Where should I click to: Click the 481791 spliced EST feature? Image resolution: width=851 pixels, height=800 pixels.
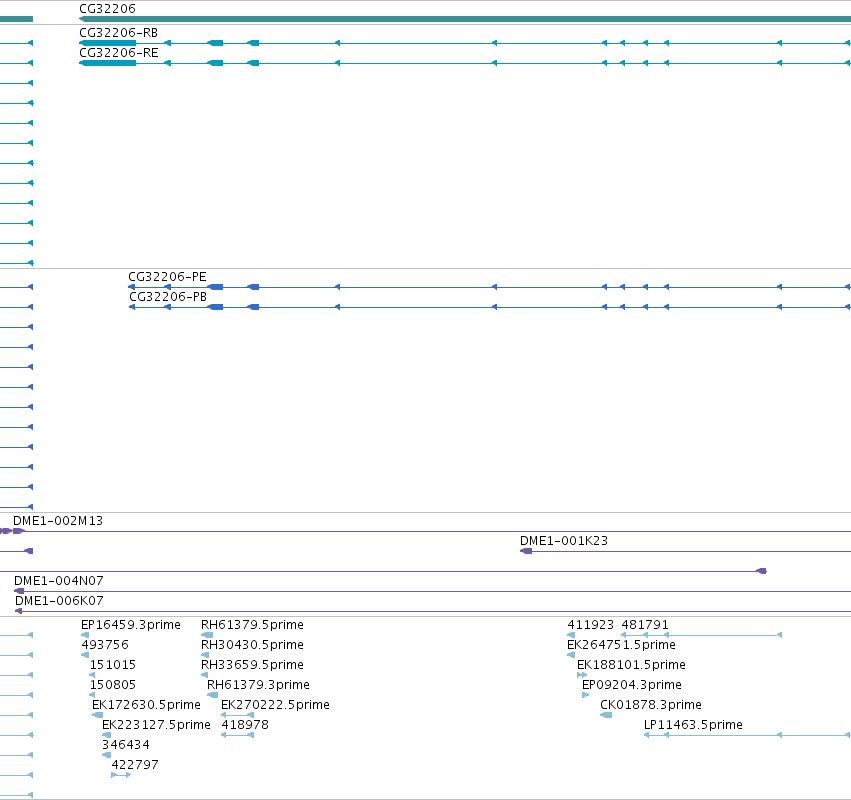point(702,635)
